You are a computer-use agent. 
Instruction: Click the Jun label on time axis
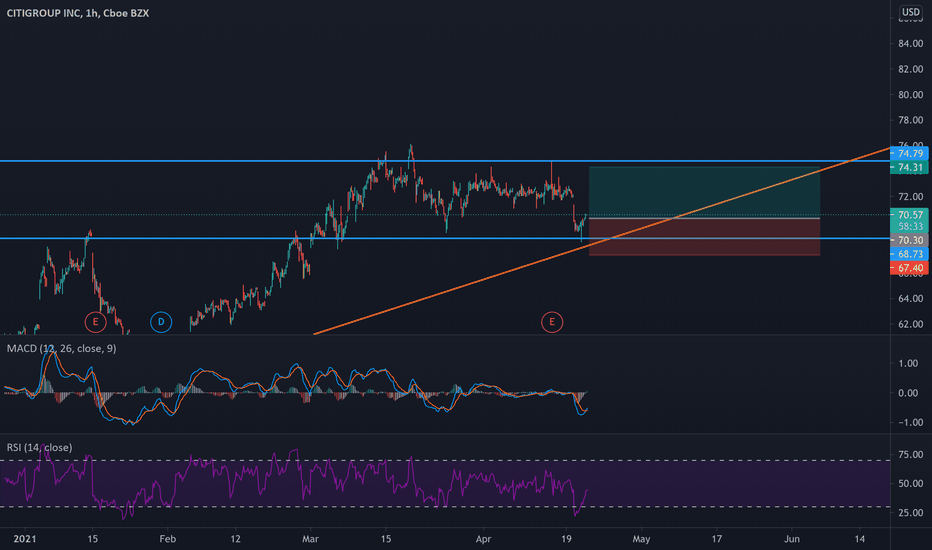792,539
